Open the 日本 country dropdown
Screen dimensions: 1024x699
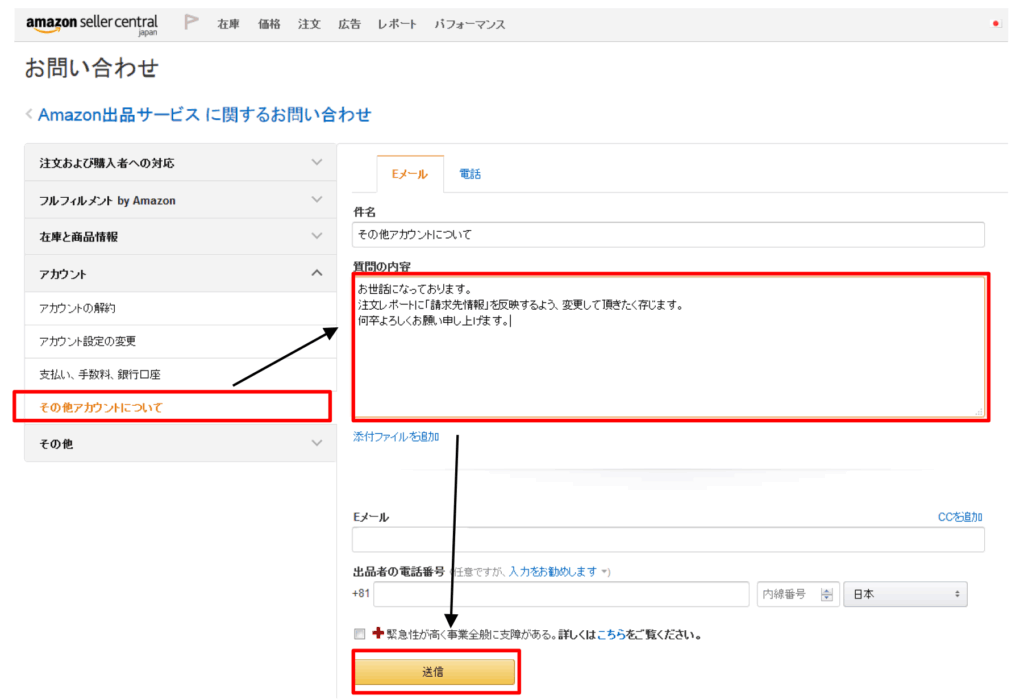point(905,594)
